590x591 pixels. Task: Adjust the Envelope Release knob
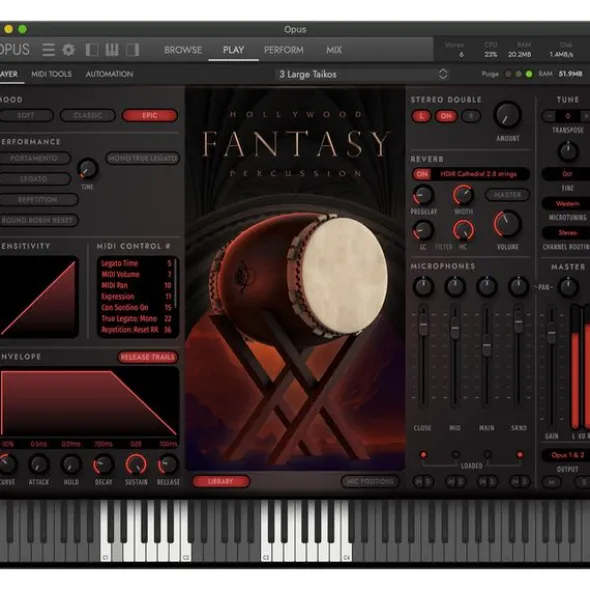pos(168,464)
